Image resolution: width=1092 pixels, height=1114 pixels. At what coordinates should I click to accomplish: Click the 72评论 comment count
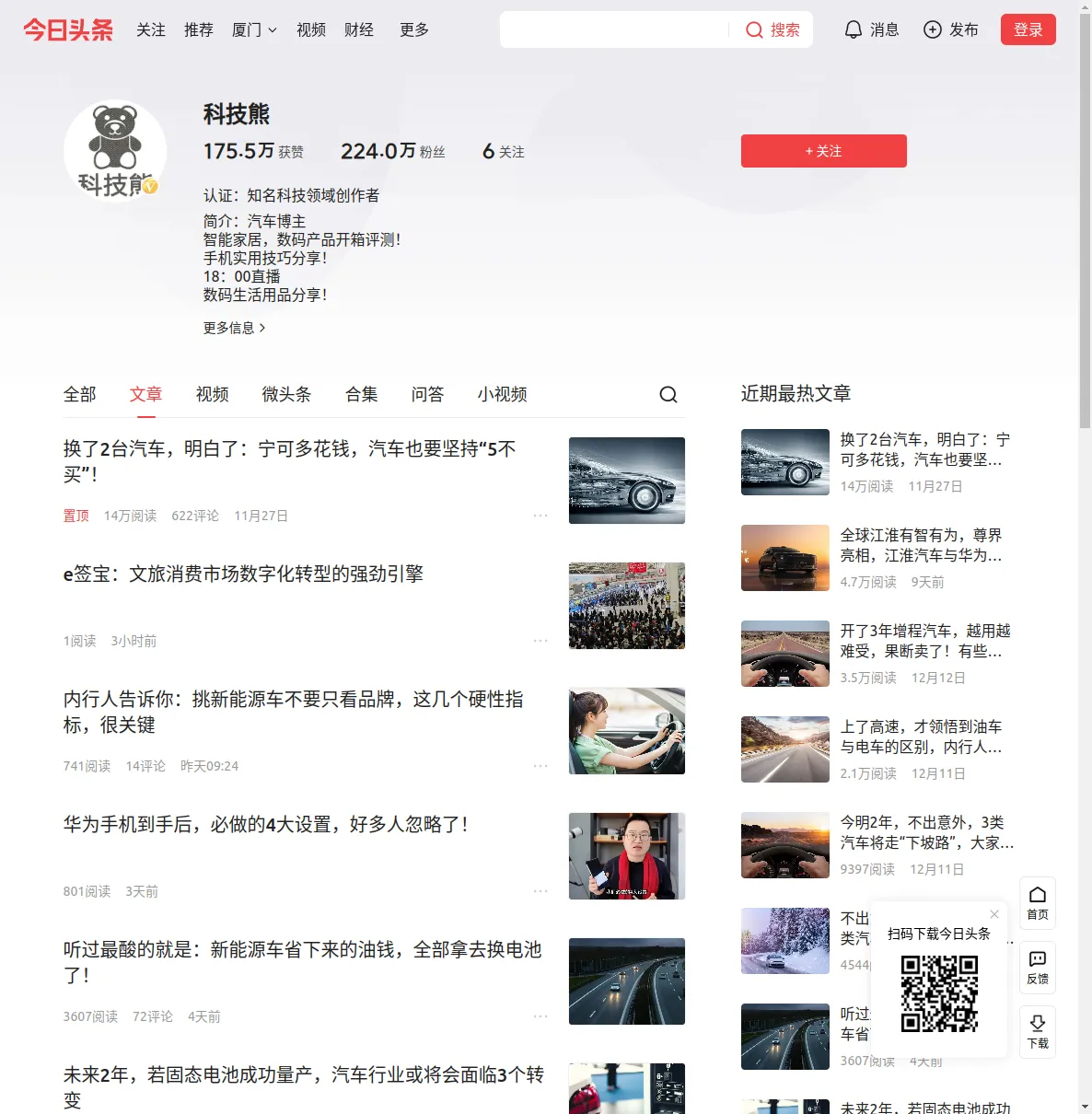[x=153, y=1016]
